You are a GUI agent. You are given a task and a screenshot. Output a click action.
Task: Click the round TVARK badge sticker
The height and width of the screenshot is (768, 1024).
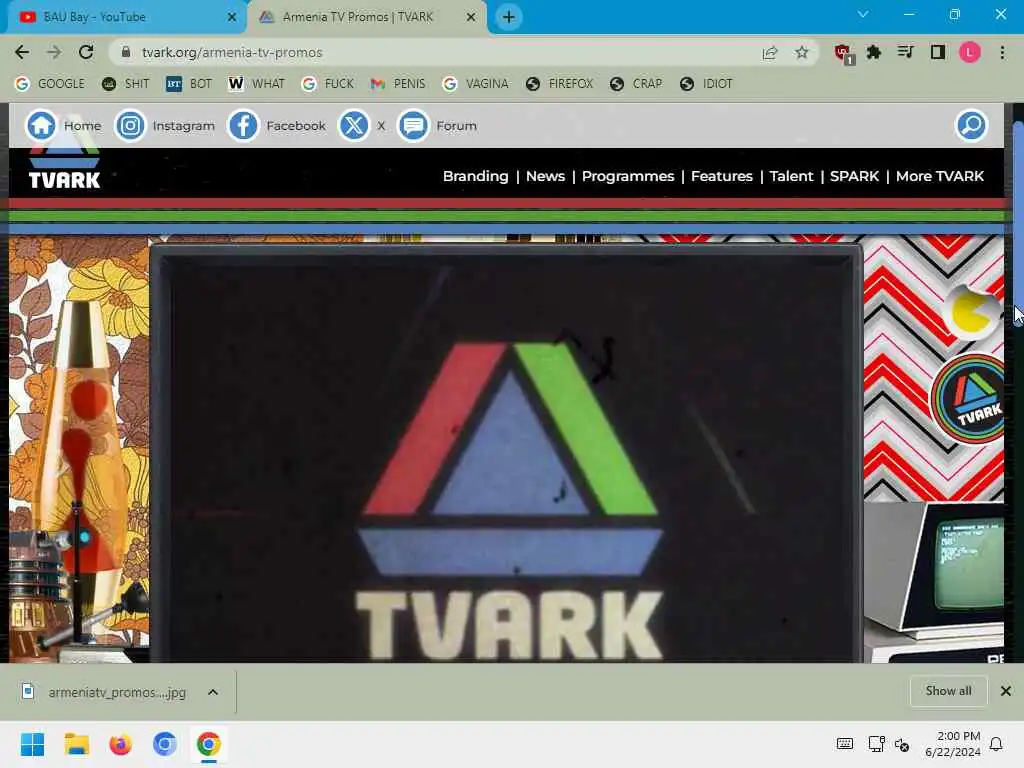968,400
